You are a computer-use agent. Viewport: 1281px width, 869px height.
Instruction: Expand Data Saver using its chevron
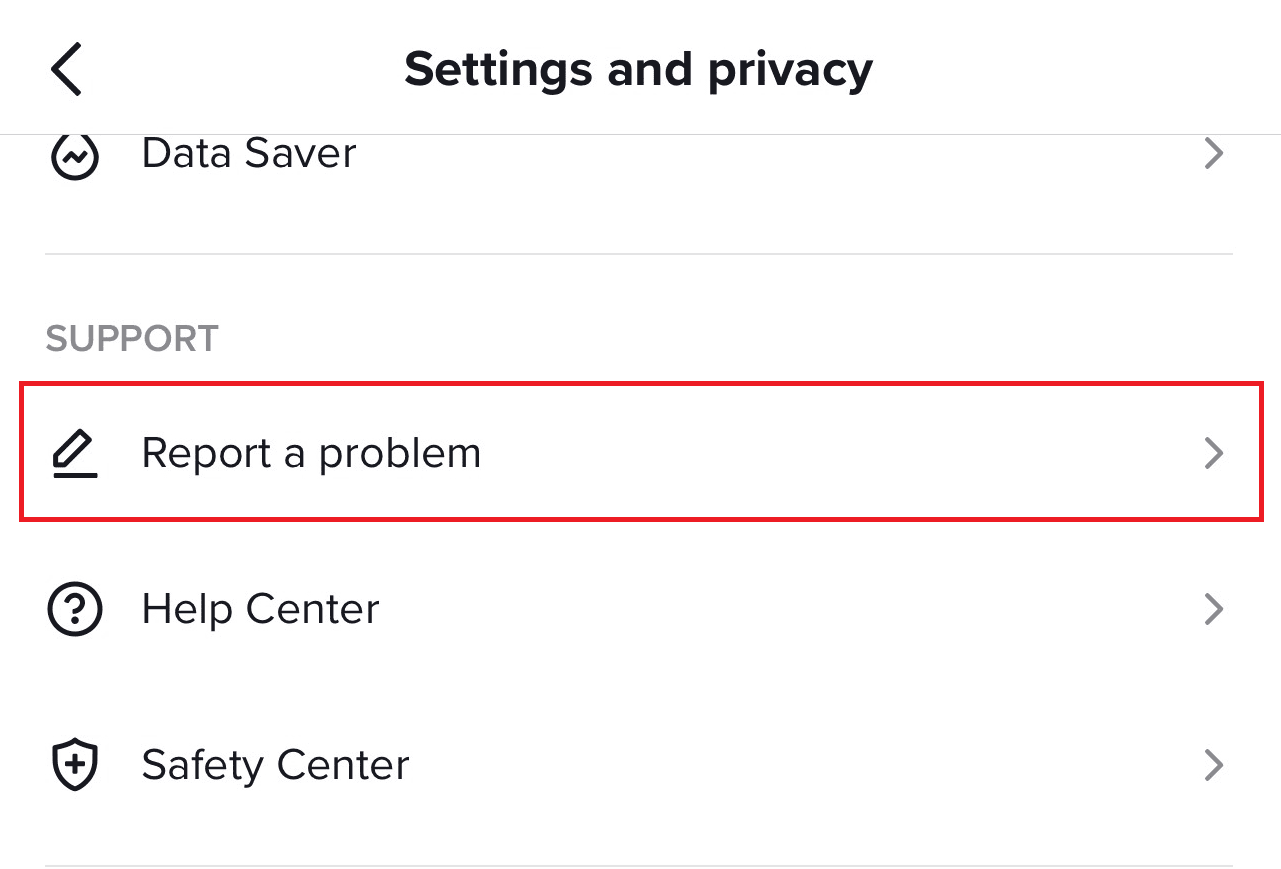click(1213, 154)
